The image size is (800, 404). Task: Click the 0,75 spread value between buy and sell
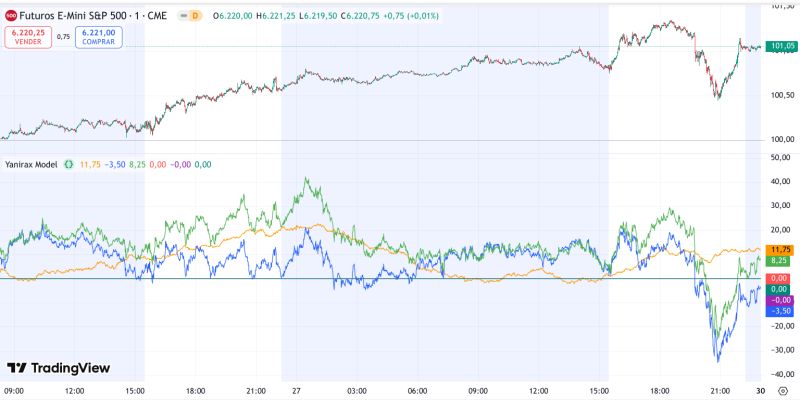pyautogui.click(x=63, y=36)
